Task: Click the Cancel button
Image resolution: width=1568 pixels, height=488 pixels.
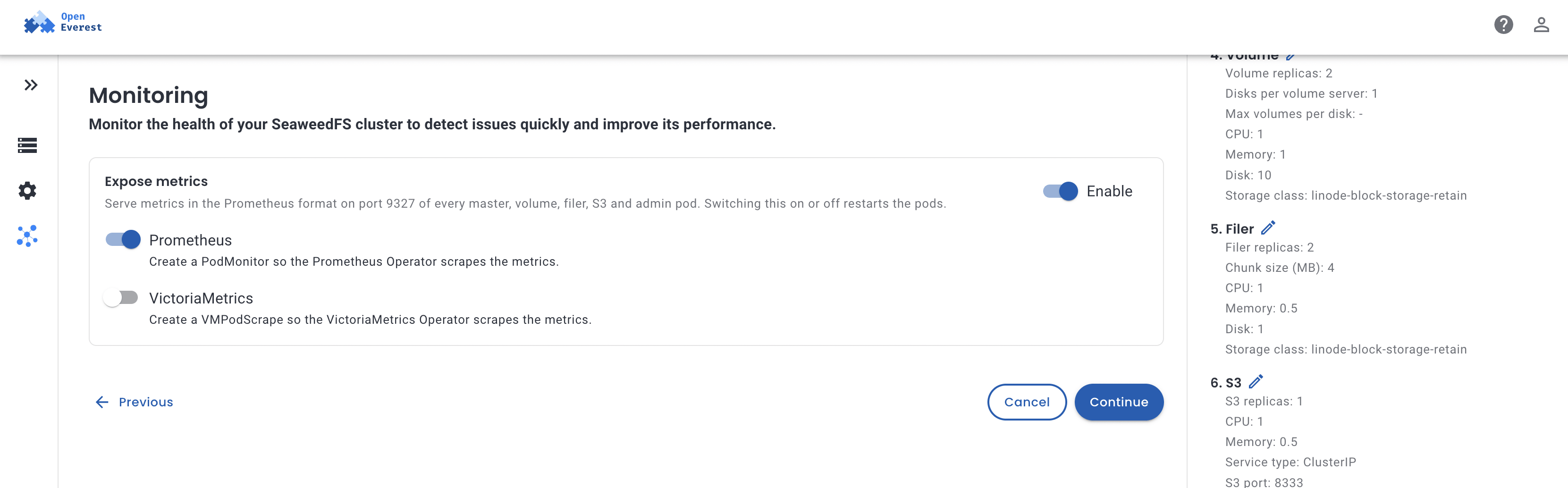Action: (1026, 402)
